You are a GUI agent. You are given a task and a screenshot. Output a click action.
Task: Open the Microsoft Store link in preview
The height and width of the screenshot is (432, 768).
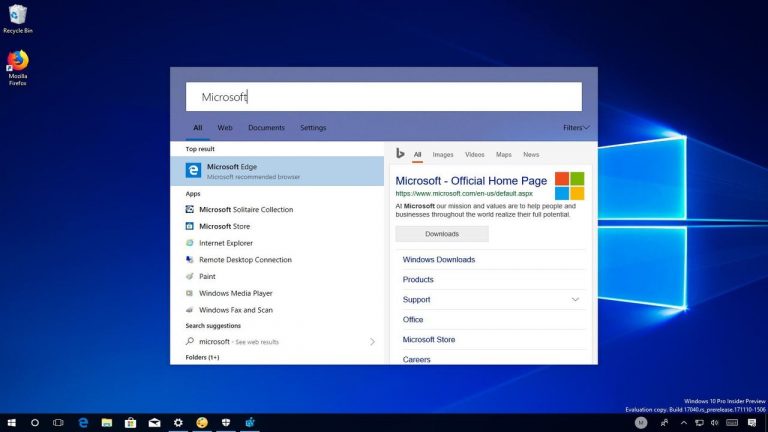tap(429, 339)
